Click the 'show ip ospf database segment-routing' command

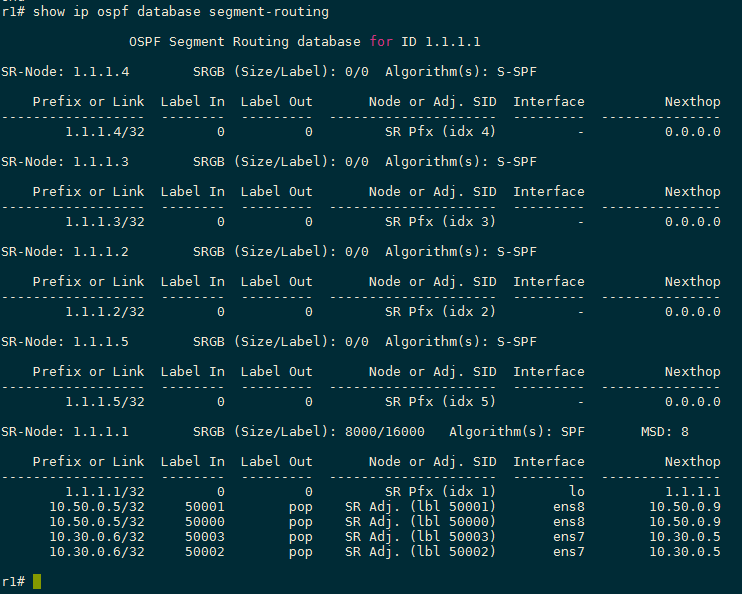[x=180, y=11]
